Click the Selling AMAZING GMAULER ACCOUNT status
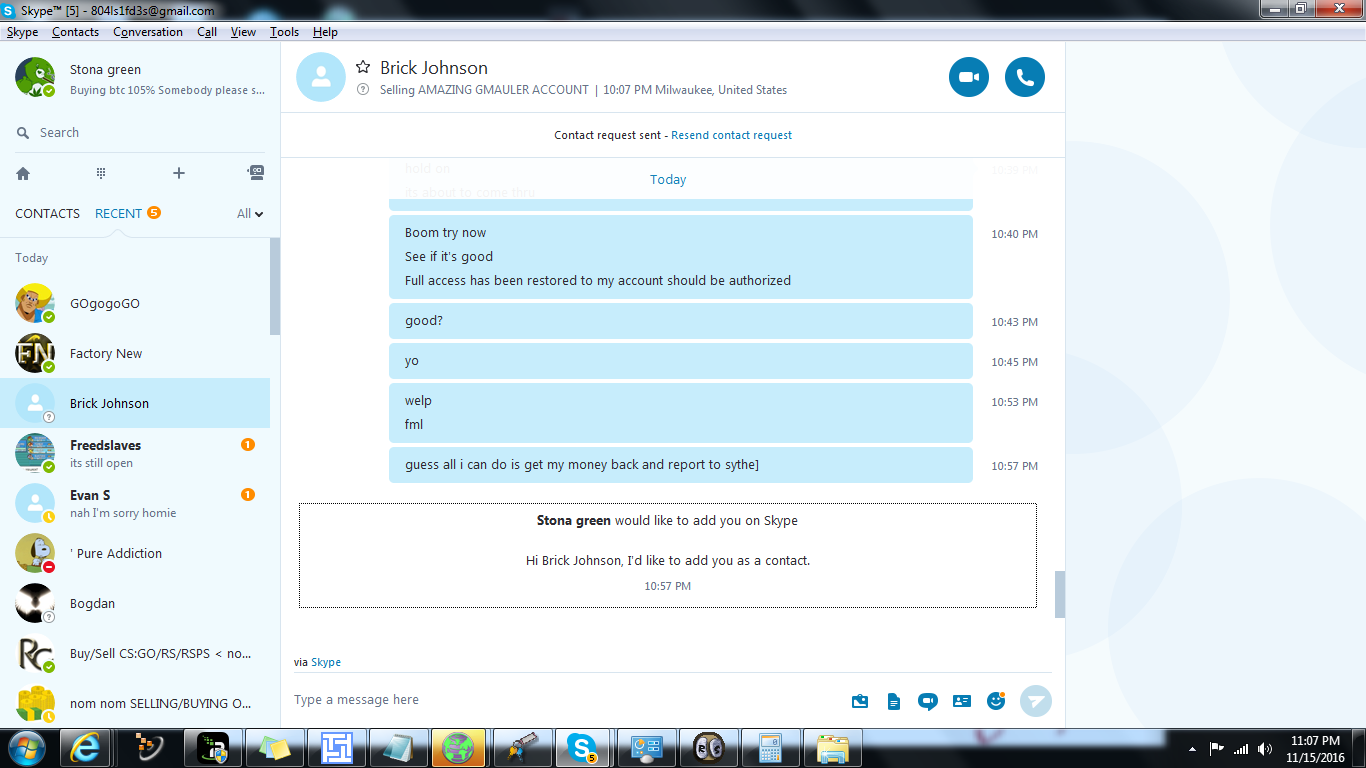1366x768 pixels. point(484,90)
